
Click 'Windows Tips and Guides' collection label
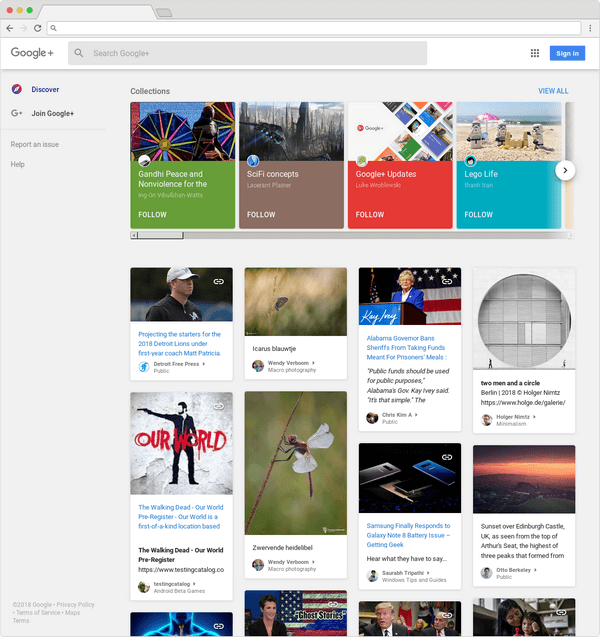coord(414,580)
